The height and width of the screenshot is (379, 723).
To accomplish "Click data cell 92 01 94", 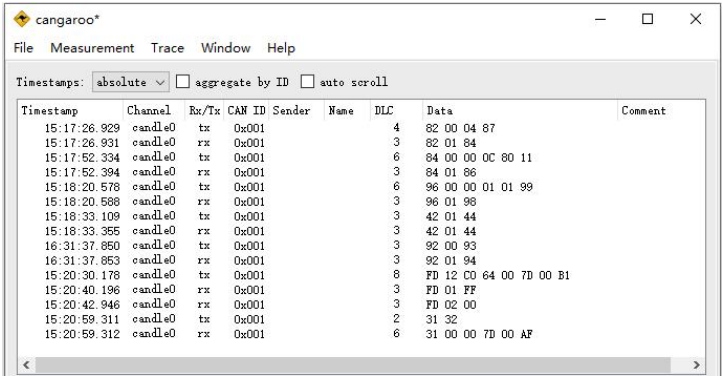I will [450, 261].
